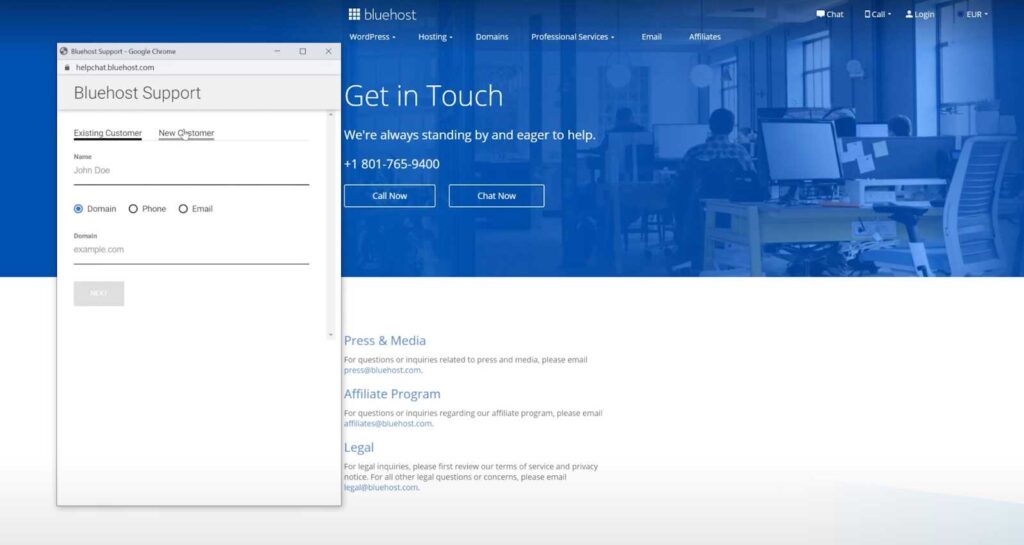The height and width of the screenshot is (545, 1024).
Task: Expand the Hosting dropdown menu
Action: tap(435, 37)
